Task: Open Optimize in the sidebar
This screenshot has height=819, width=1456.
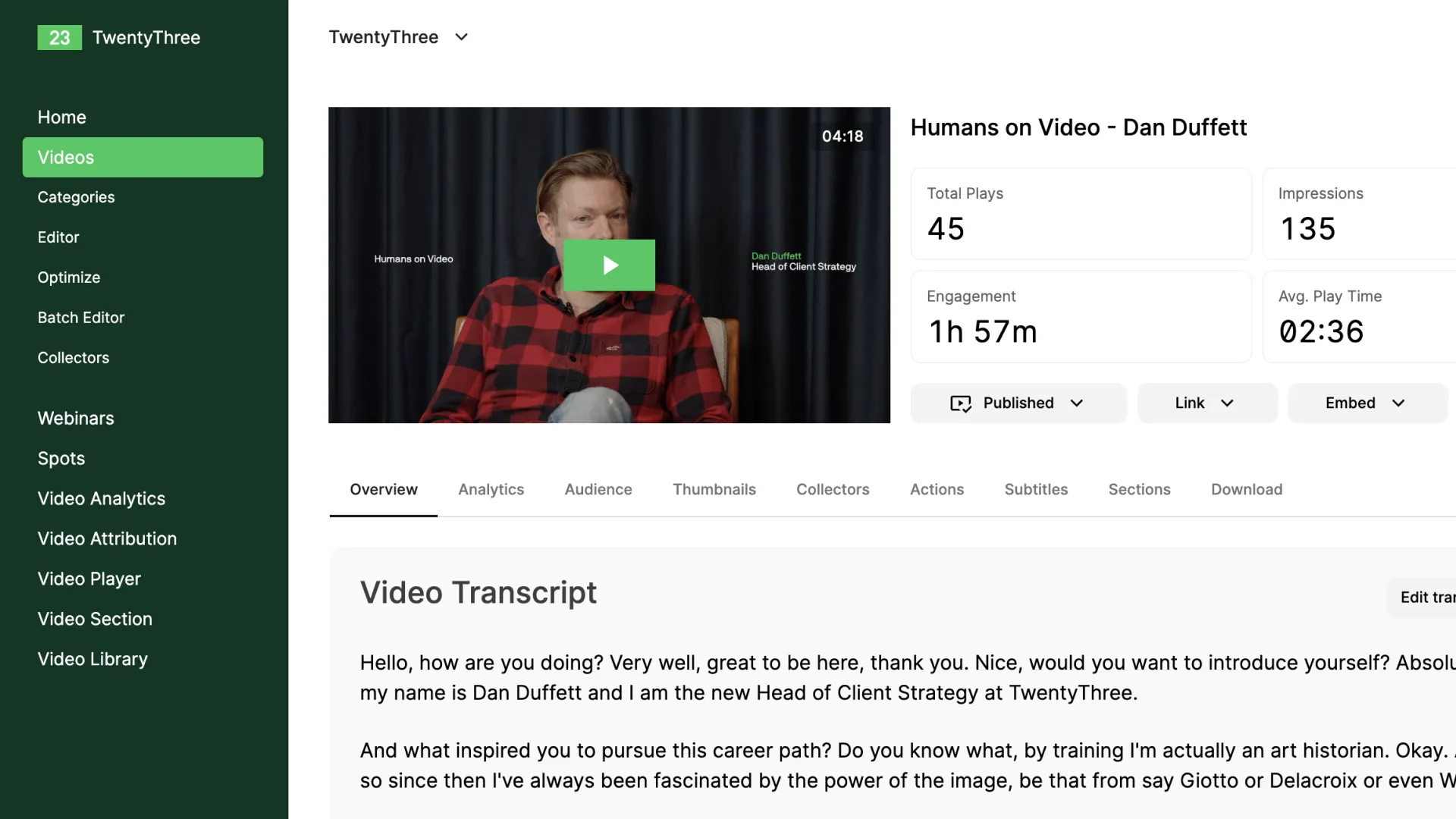Action: (69, 278)
